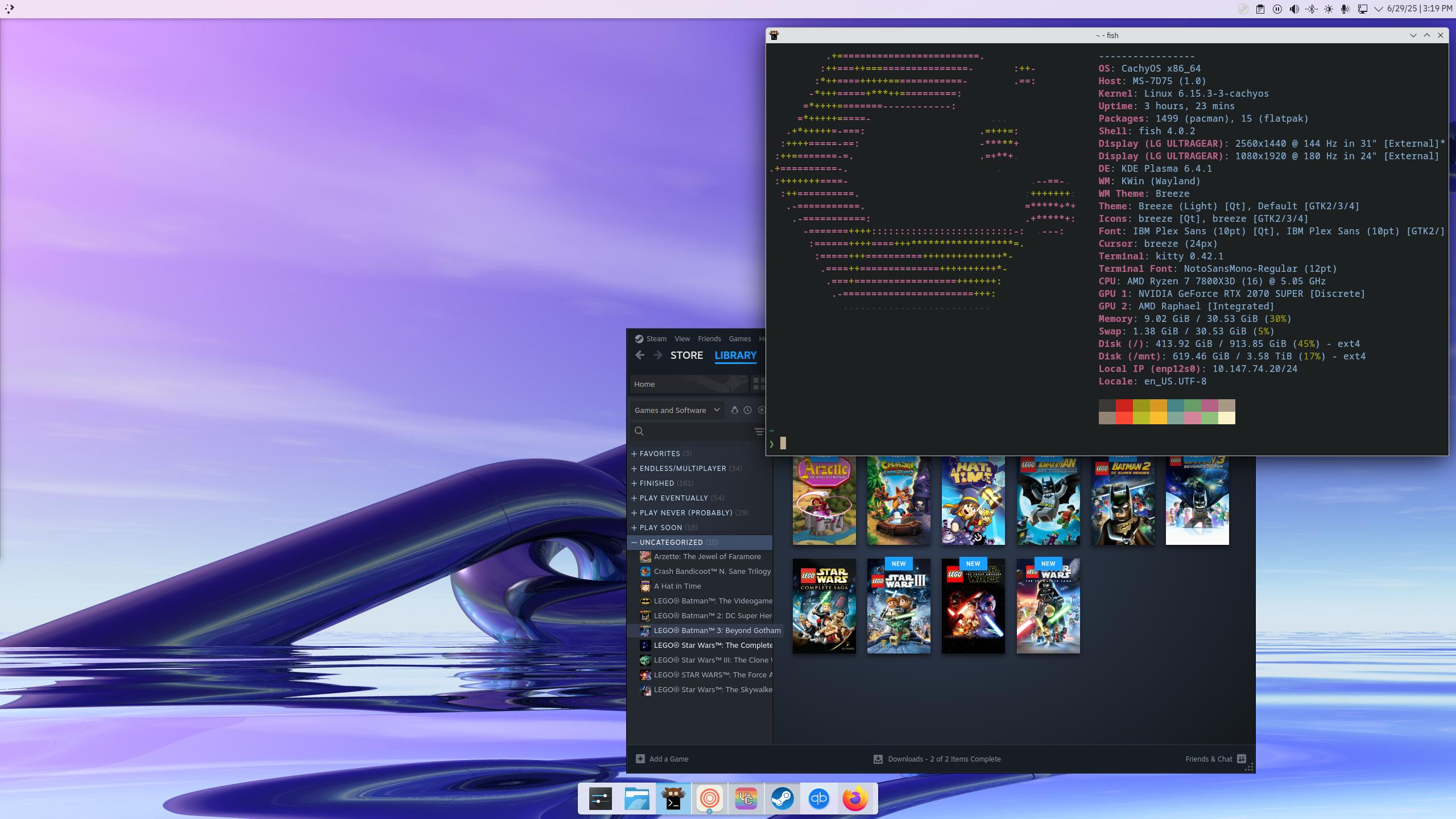
Task: Switch library to grid view icon
Action: click(759, 384)
